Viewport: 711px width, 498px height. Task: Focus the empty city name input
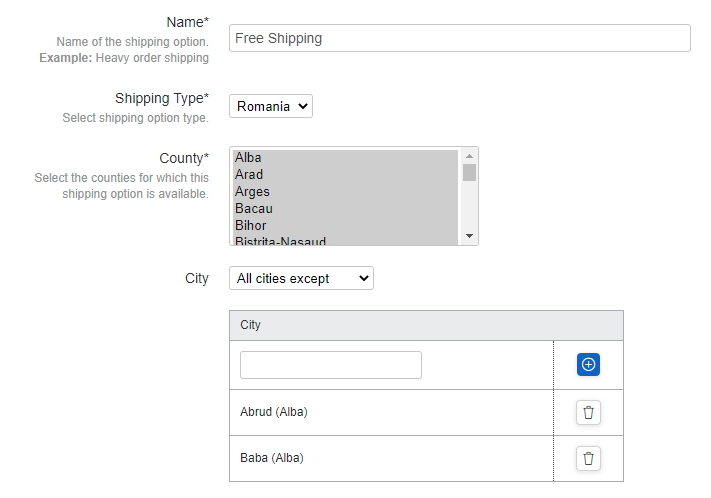click(331, 365)
